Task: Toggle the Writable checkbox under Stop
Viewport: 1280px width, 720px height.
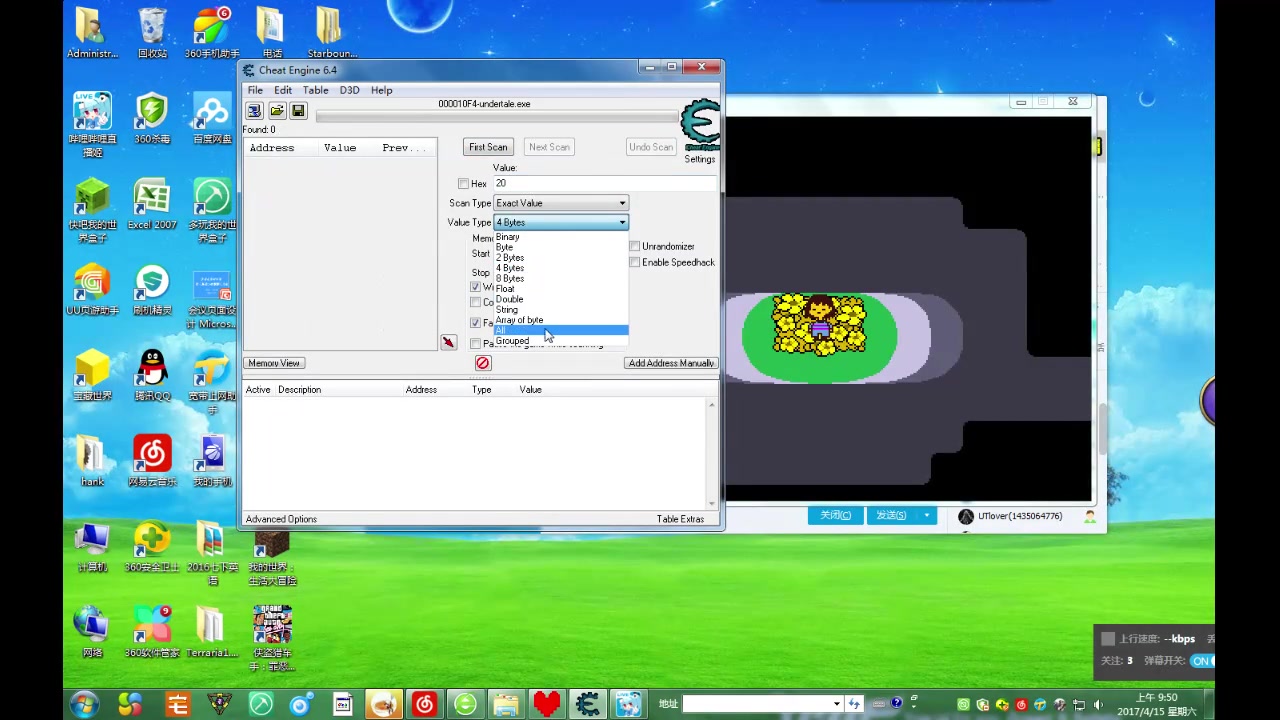Action: click(x=476, y=287)
